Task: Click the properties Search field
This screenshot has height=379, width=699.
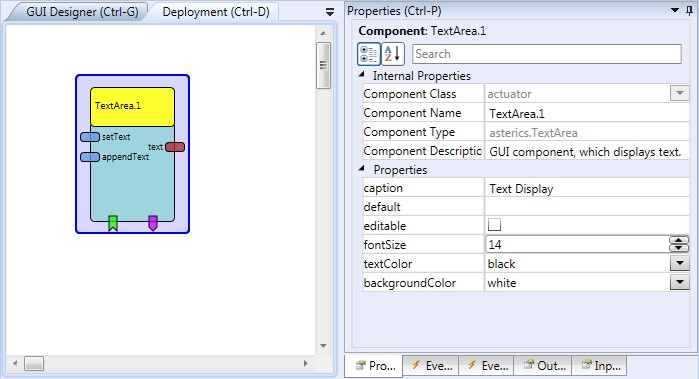Action: (x=547, y=54)
